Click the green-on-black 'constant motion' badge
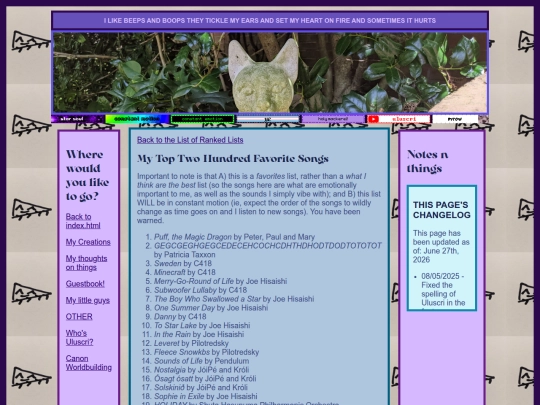 click(x=202, y=119)
